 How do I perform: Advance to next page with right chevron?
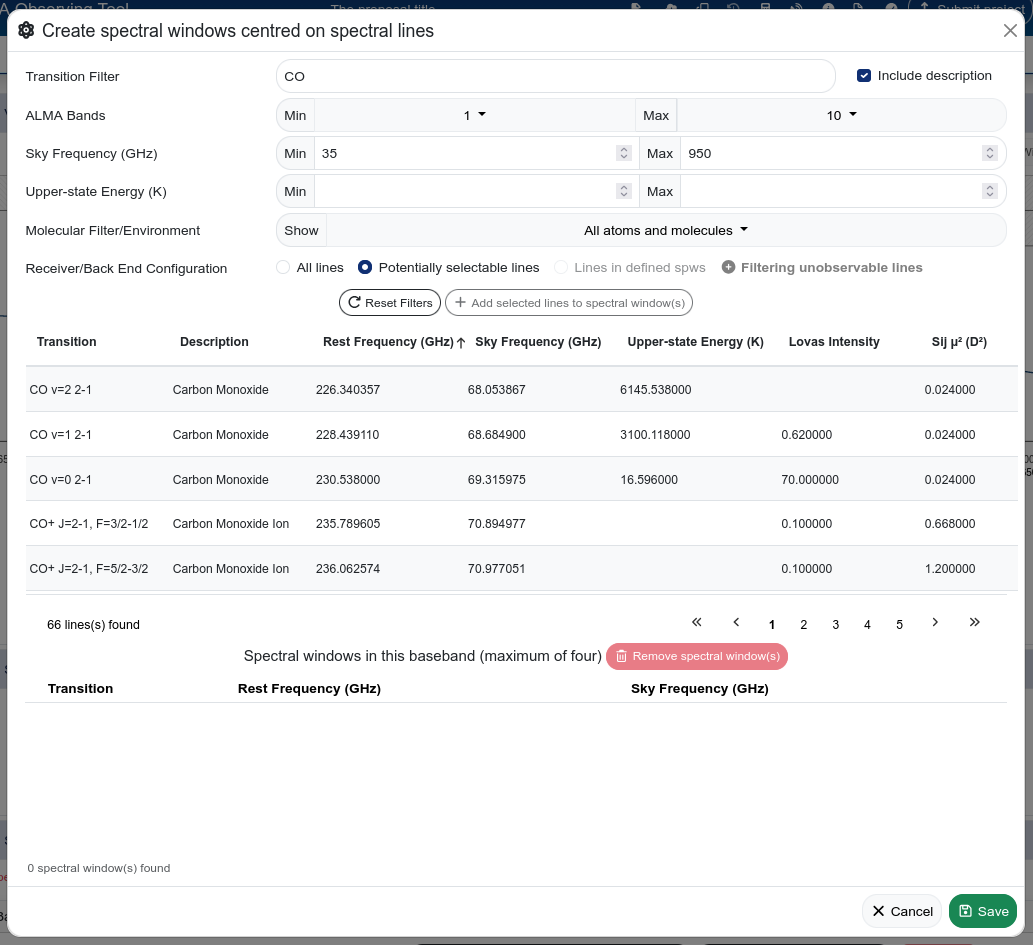935,622
